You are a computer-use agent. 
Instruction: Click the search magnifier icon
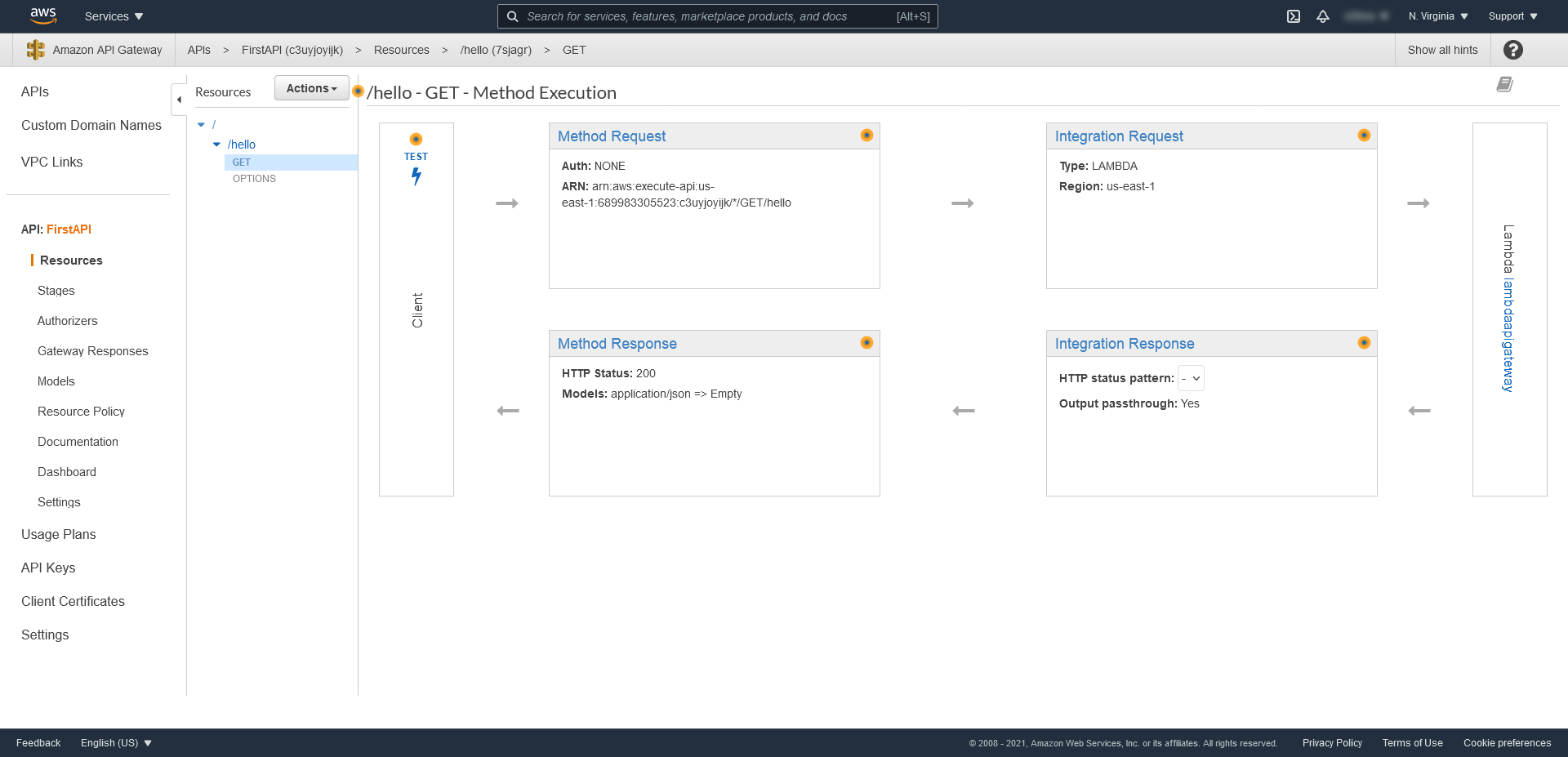point(512,16)
